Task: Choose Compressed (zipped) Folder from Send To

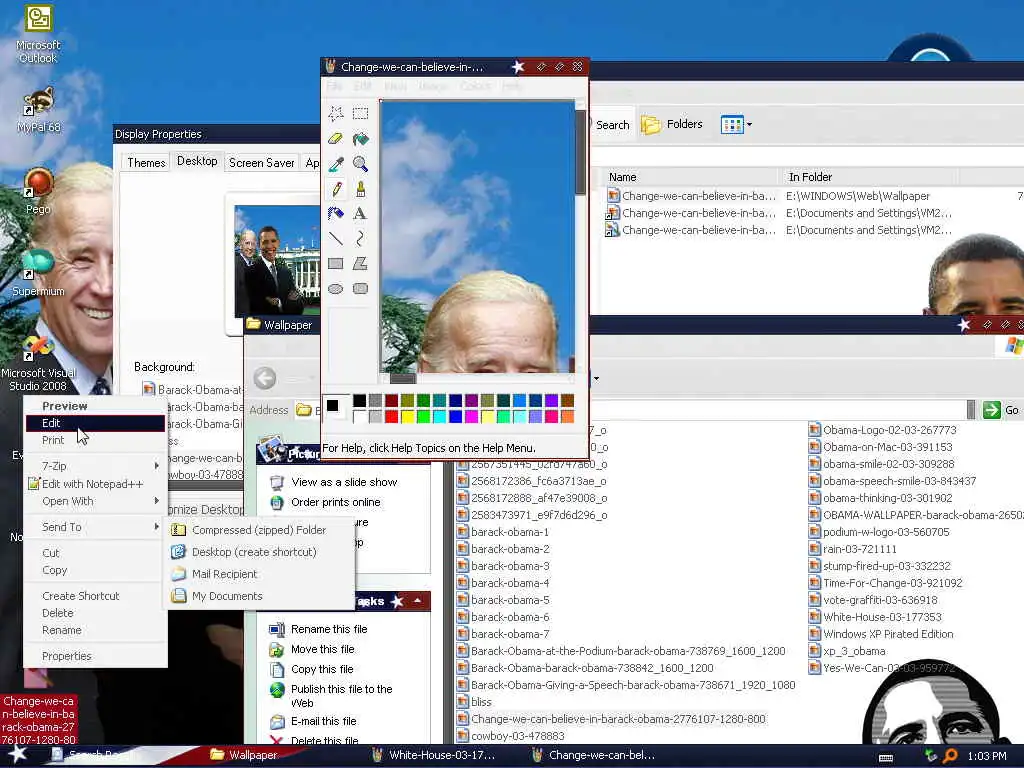Action: [x=259, y=530]
